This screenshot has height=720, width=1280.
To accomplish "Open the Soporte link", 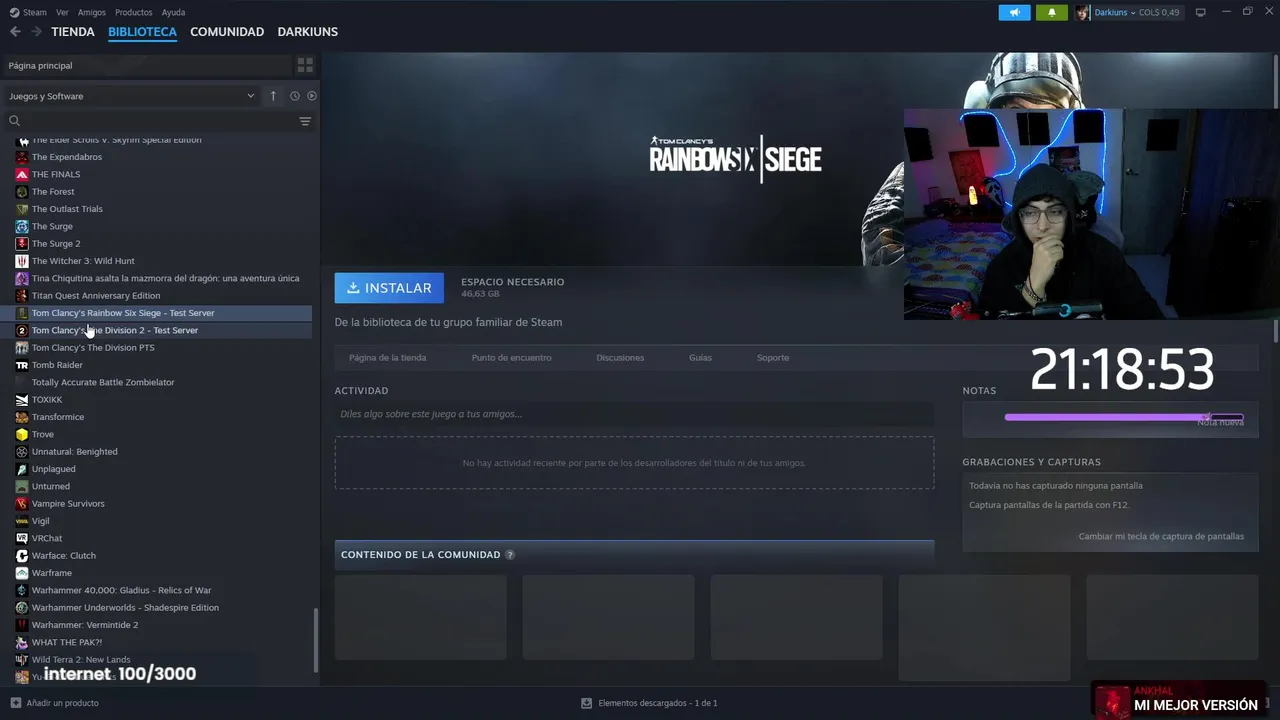I will (x=773, y=358).
